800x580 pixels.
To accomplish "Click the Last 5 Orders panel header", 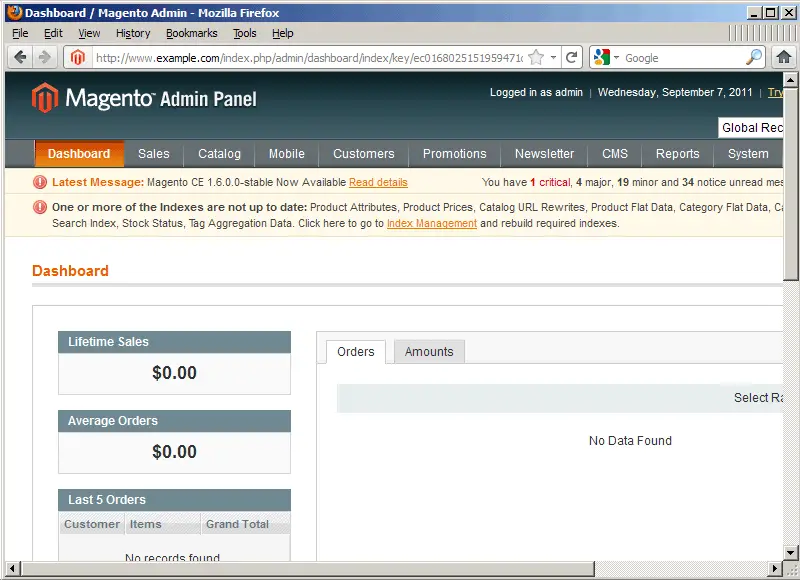I will [x=174, y=500].
